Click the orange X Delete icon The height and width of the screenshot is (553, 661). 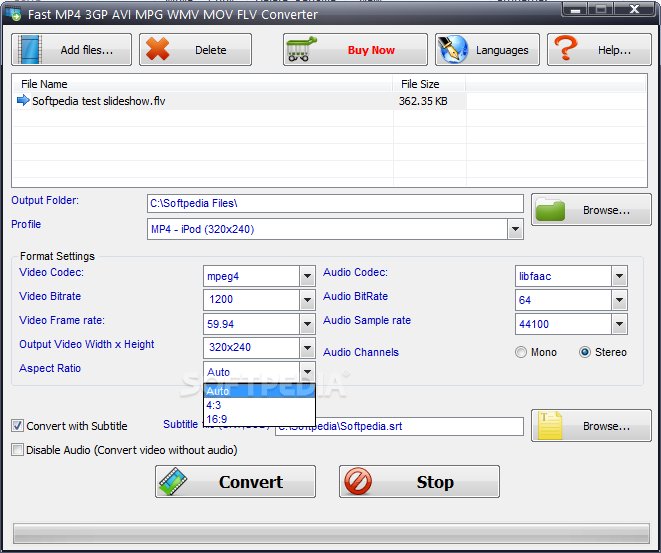pyautogui.click(x=157, y=49)
